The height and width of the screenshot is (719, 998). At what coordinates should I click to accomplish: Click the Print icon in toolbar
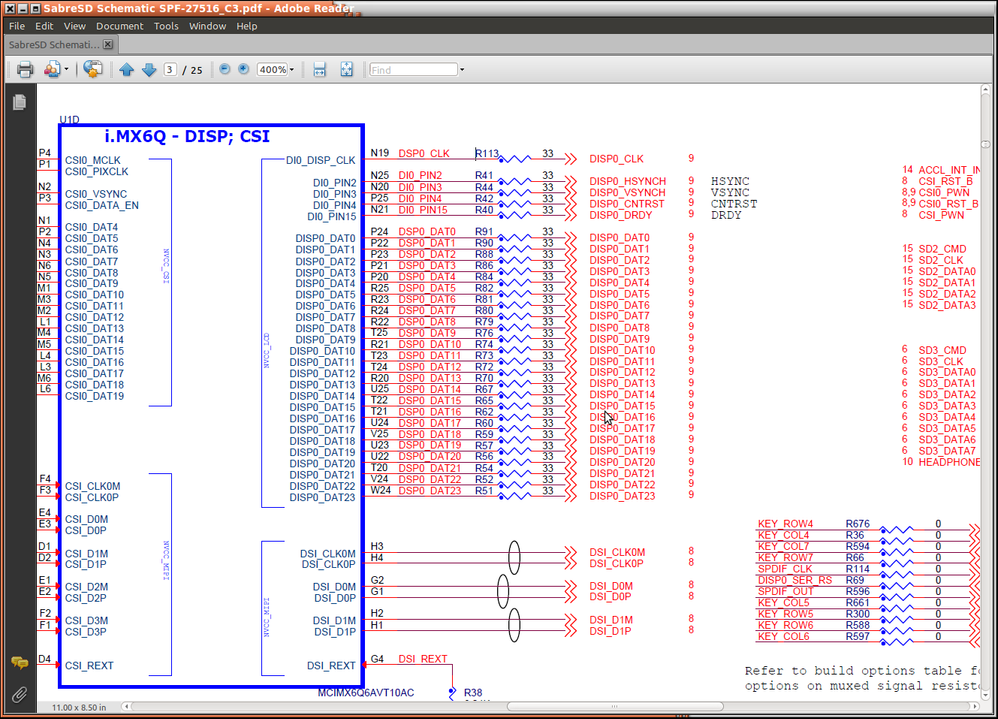pyautogui.click(x=25, y=69)
